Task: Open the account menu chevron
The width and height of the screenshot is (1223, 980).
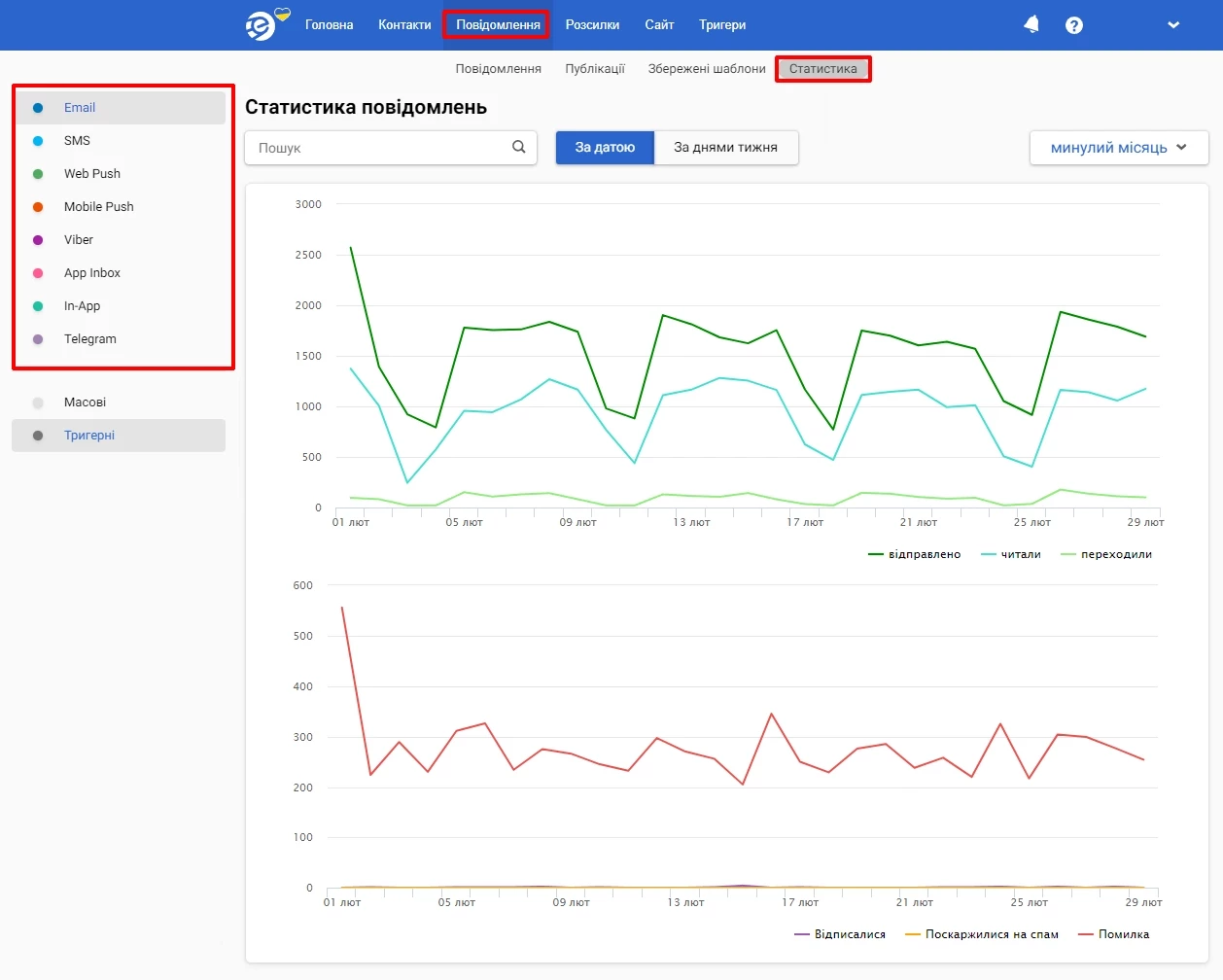Action: pos(1173,25)
